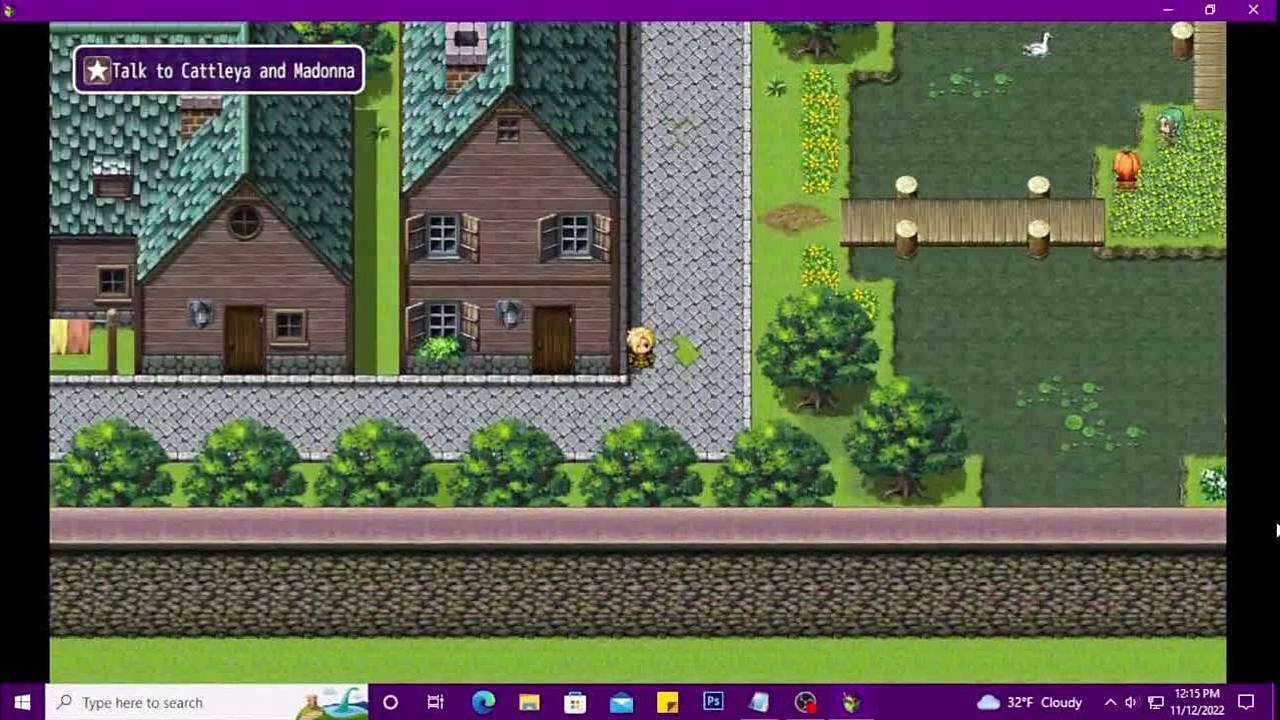Open File Explorer from the taskbar
The width and height of the screenshot is (1280, 720).
click(529, 702)
